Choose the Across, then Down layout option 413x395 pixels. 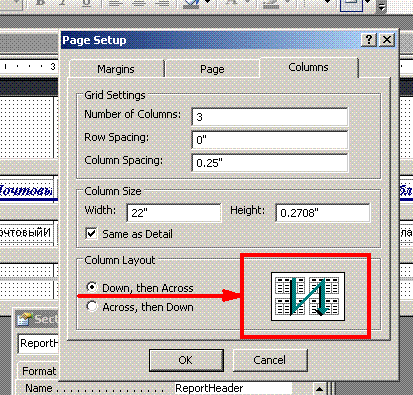click(x=92, y=306)
